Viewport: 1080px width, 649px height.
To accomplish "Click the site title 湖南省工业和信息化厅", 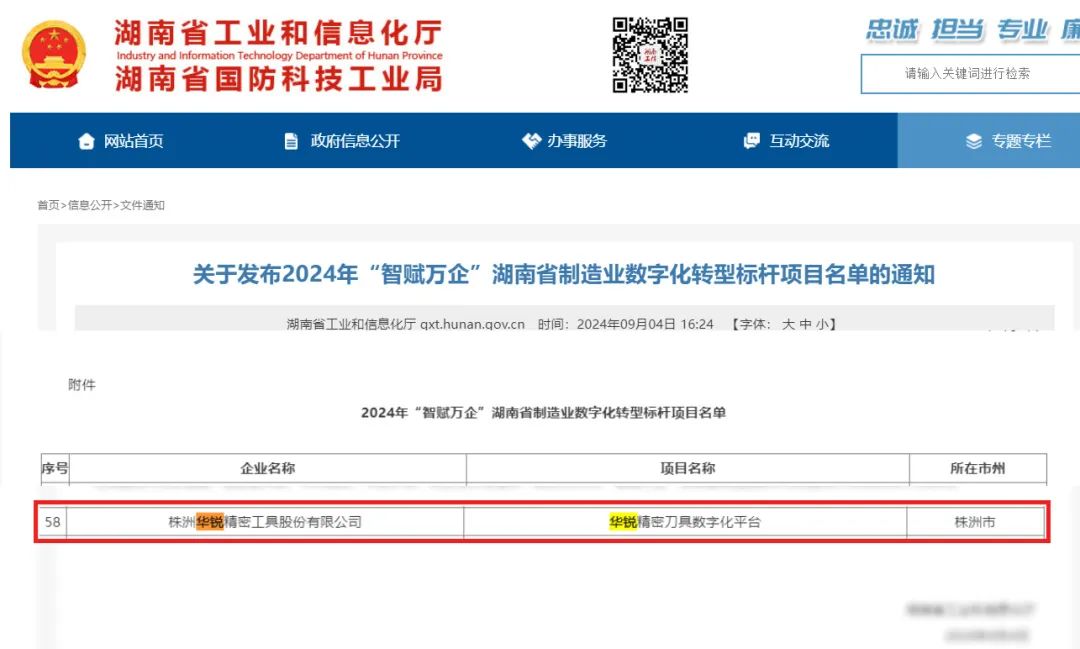I will (278, 32).
